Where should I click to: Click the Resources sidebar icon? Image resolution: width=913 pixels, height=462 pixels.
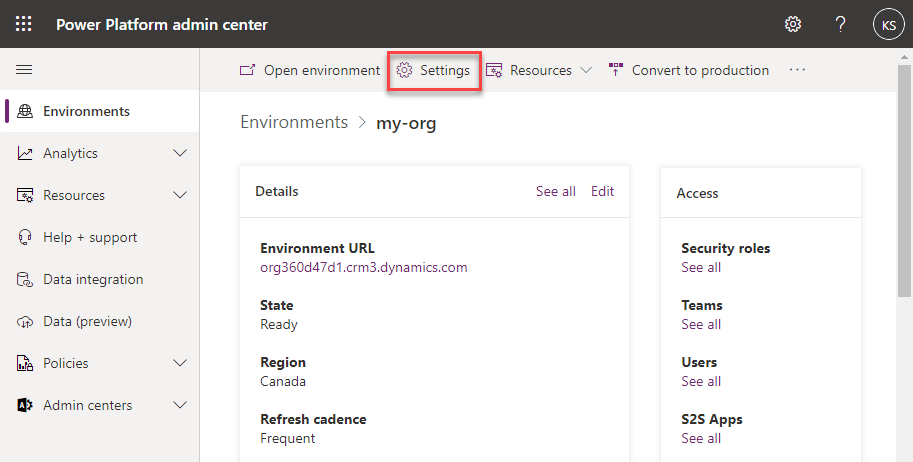click(x=24, y=195)
